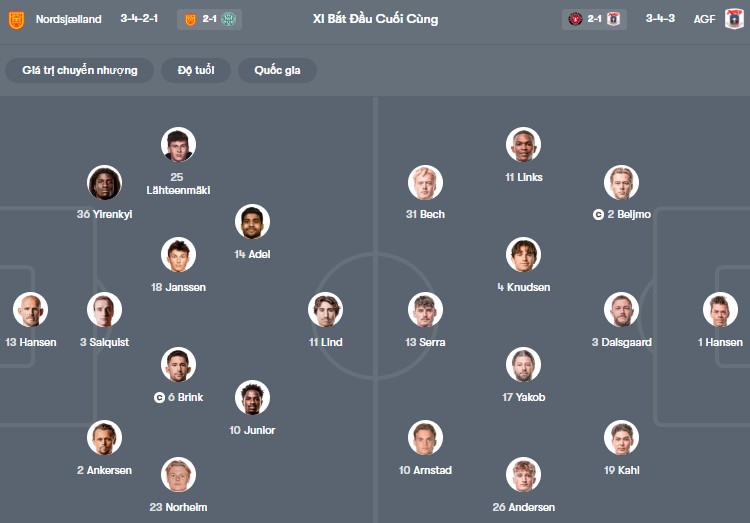
Task: Open Dalsgaard's player profile photo
Action: tap(621, 310)
